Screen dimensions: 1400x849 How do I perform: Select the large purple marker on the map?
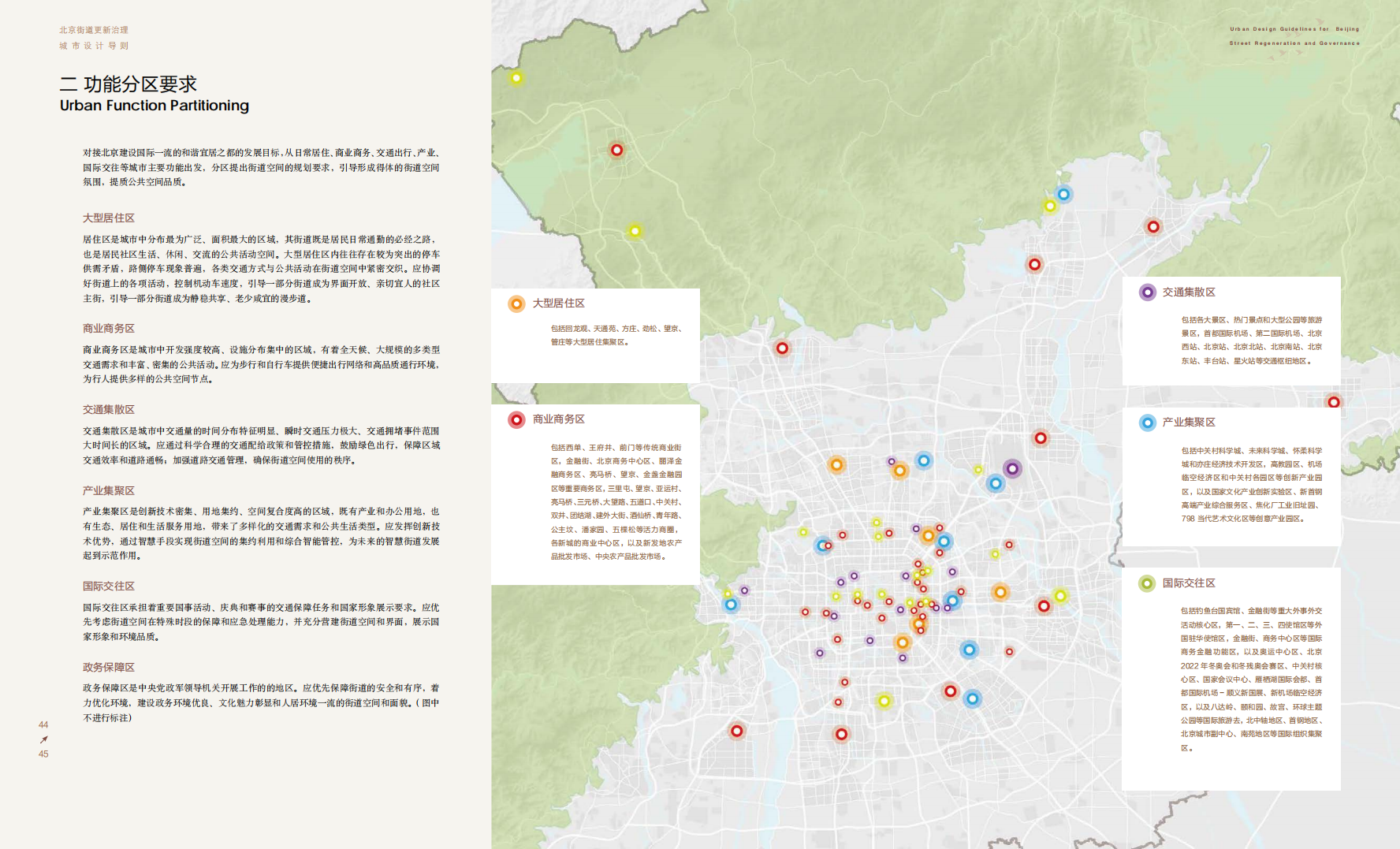[1012, 469]
